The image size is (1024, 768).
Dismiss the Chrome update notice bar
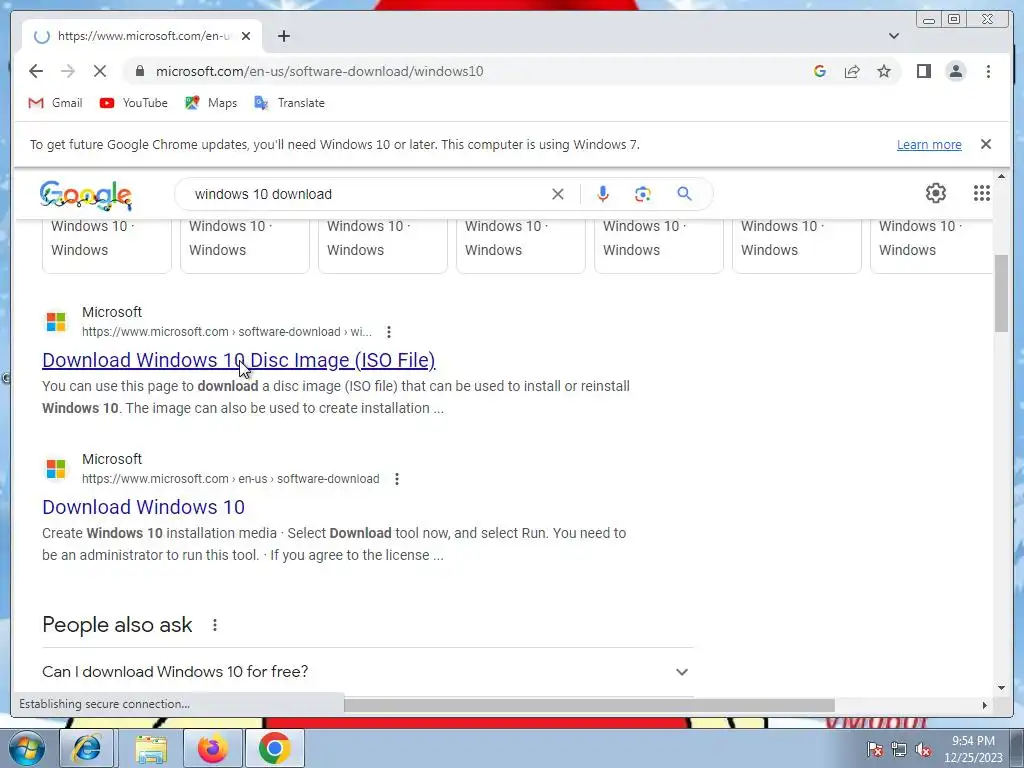985,144
